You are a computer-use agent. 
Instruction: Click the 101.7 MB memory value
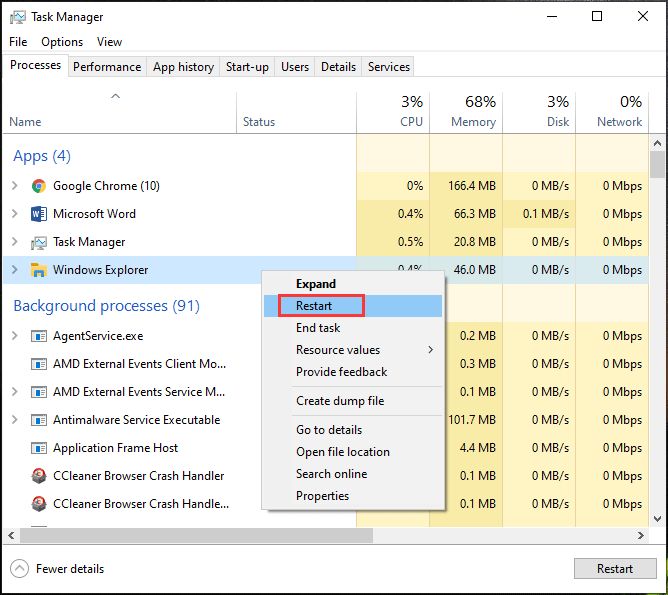point(472,420)
